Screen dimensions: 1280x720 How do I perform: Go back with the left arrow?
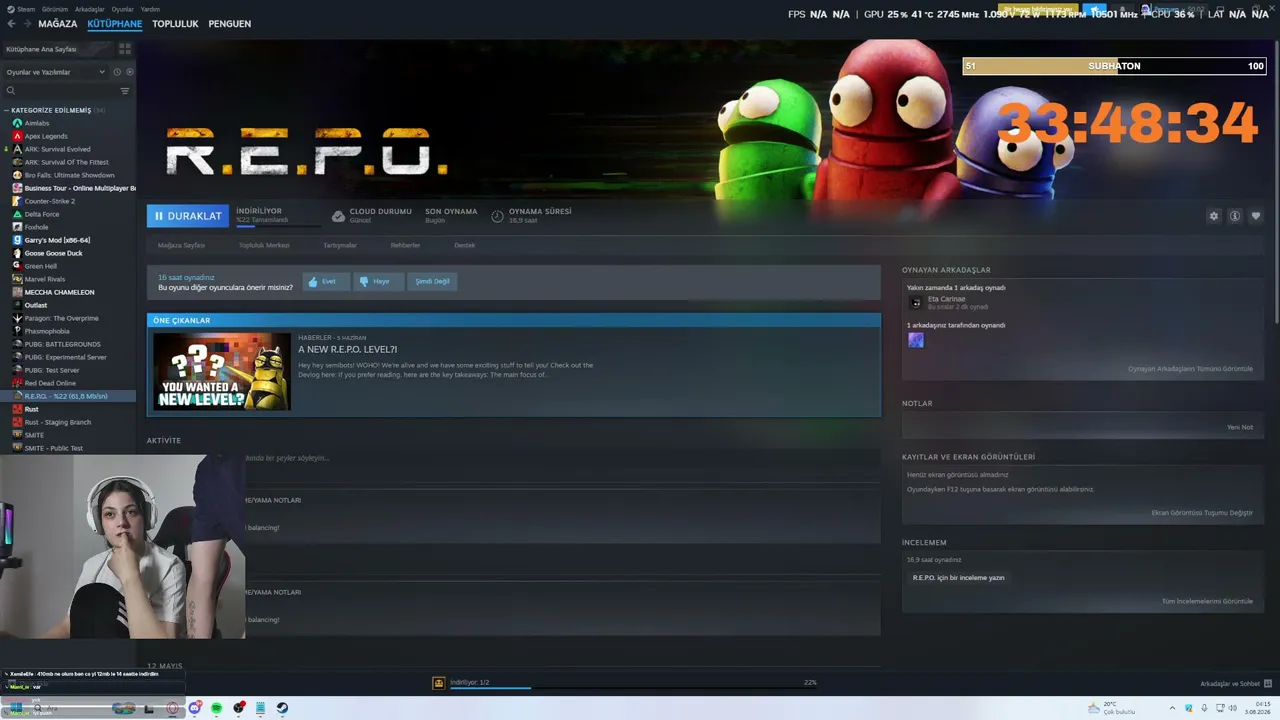click(x=11, y=24)
